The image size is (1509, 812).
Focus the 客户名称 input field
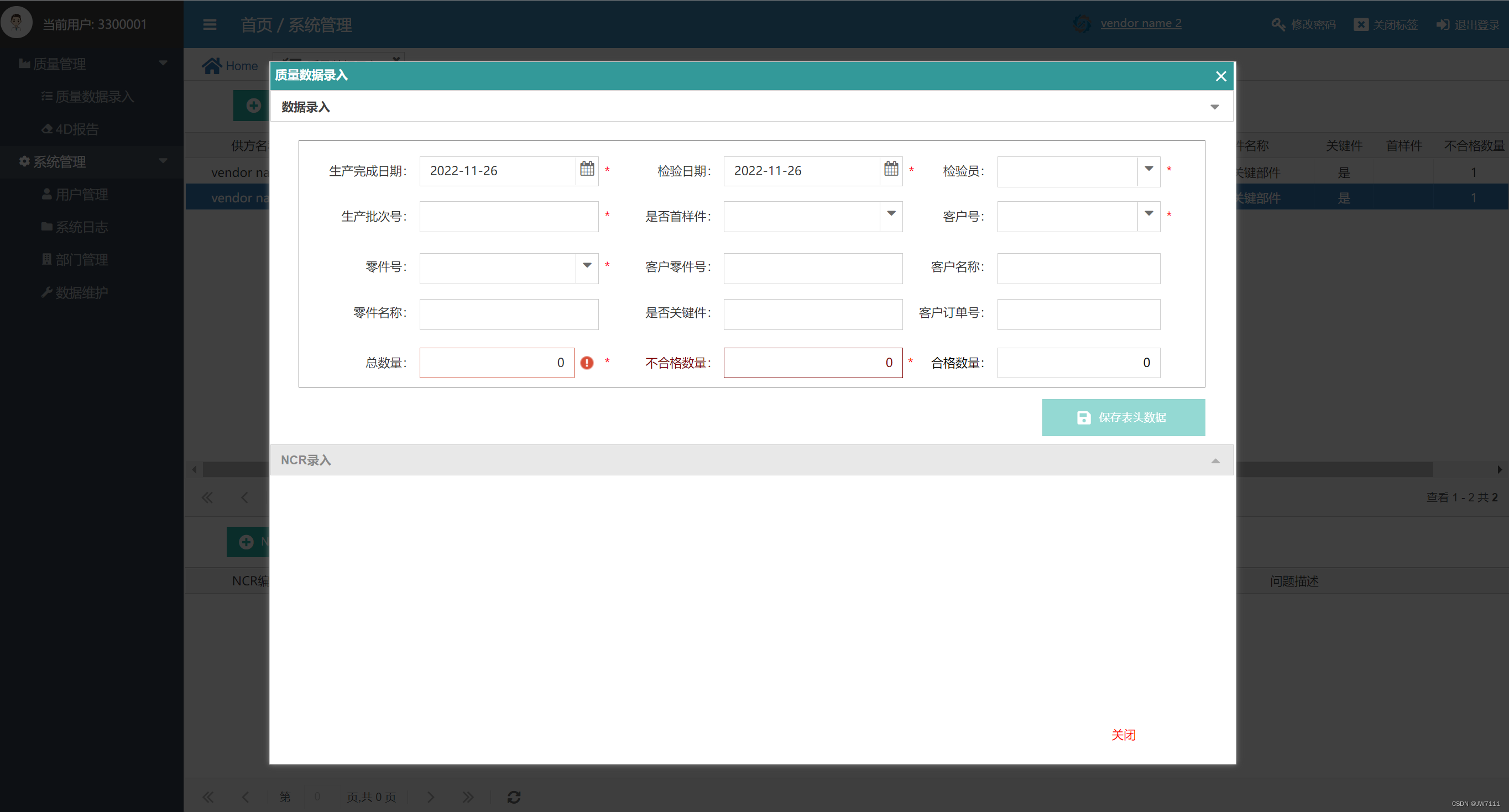click(1078, 268)
